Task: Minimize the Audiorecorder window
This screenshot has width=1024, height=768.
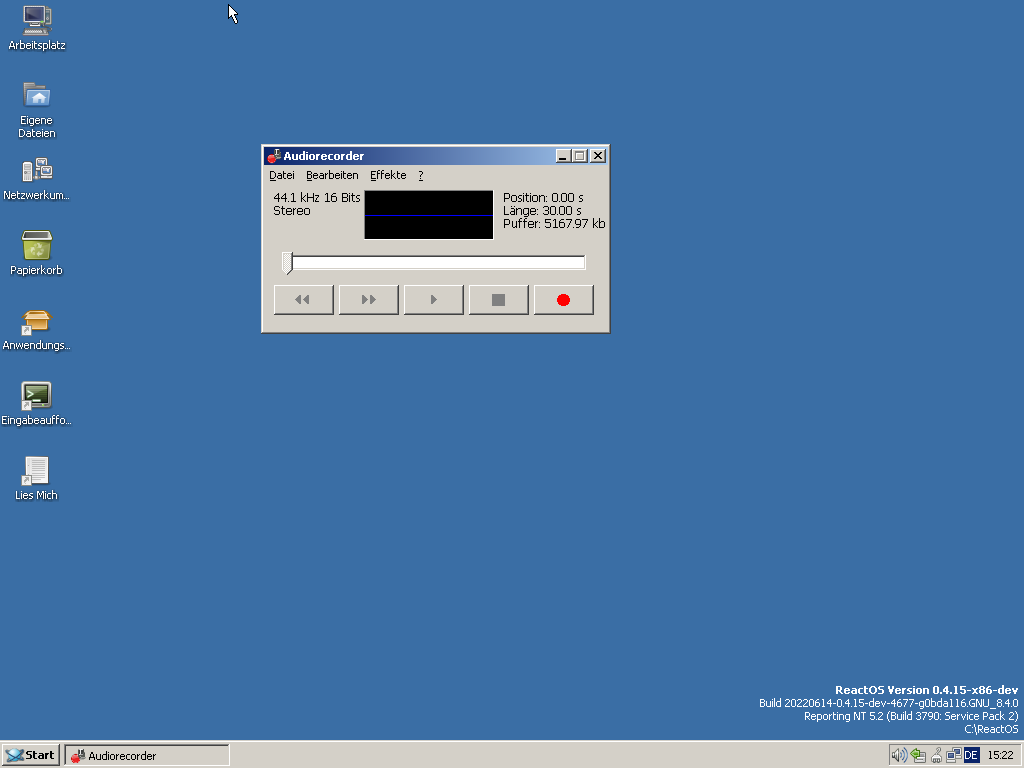Action: [563, 156]
